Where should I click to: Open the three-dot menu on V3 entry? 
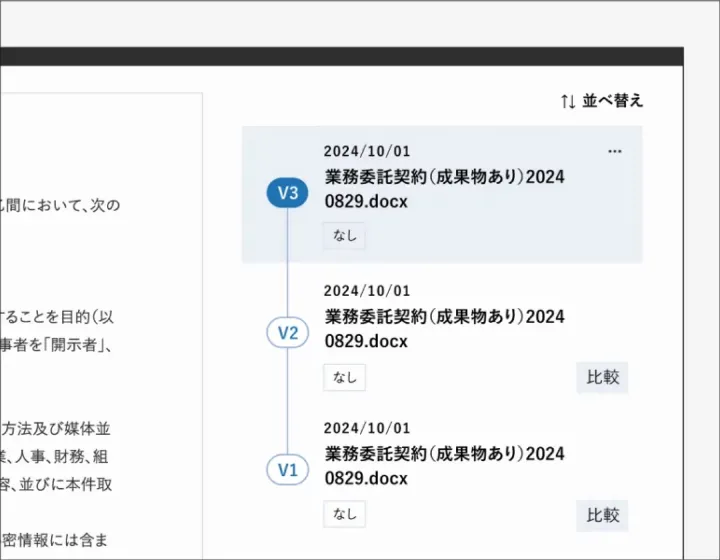pyautogui.click(x=614, y=151)
